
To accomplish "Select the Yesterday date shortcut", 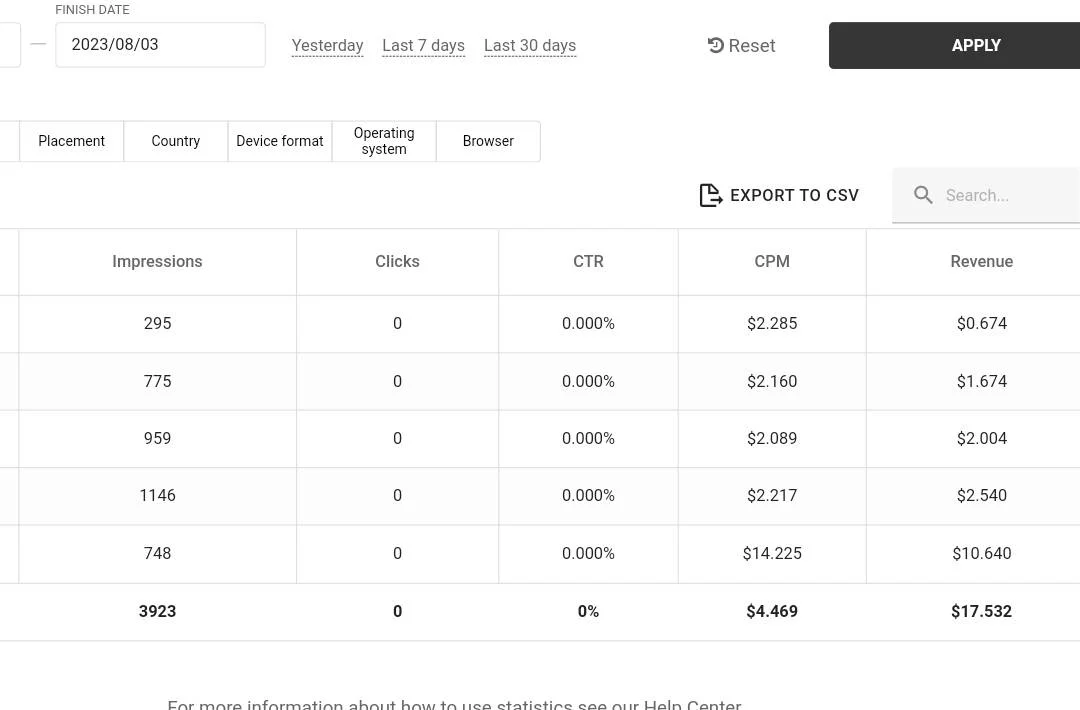I will pyautogui.click(x=327, y=45).
